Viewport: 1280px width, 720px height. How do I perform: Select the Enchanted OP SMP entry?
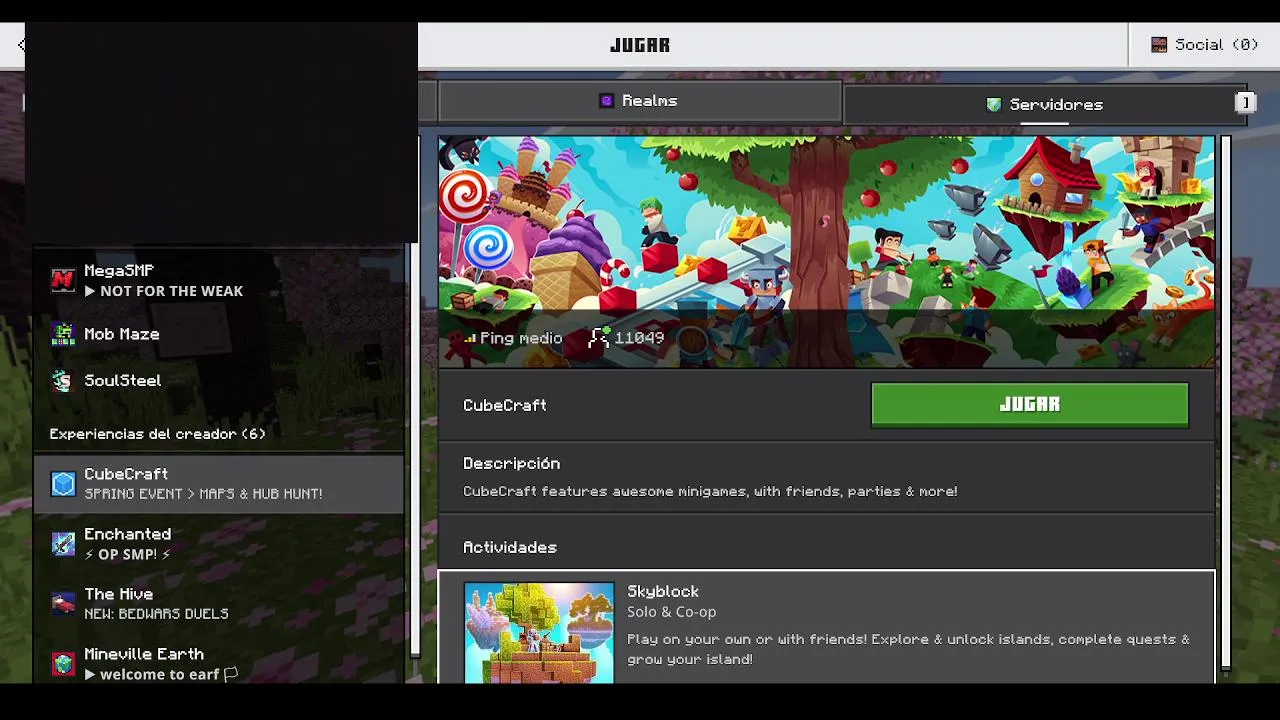219,544
